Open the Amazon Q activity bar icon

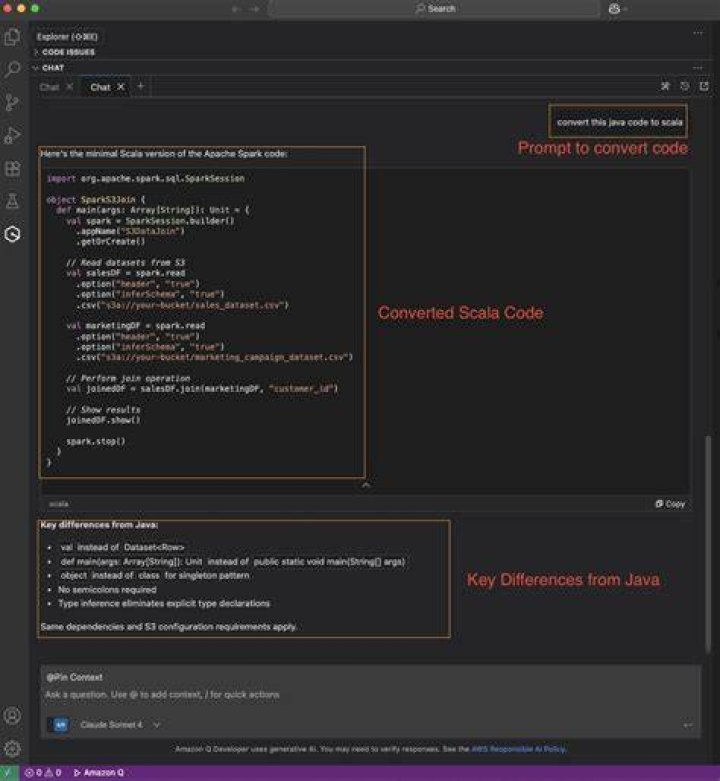pyautogui.click(x=12, y=234)
